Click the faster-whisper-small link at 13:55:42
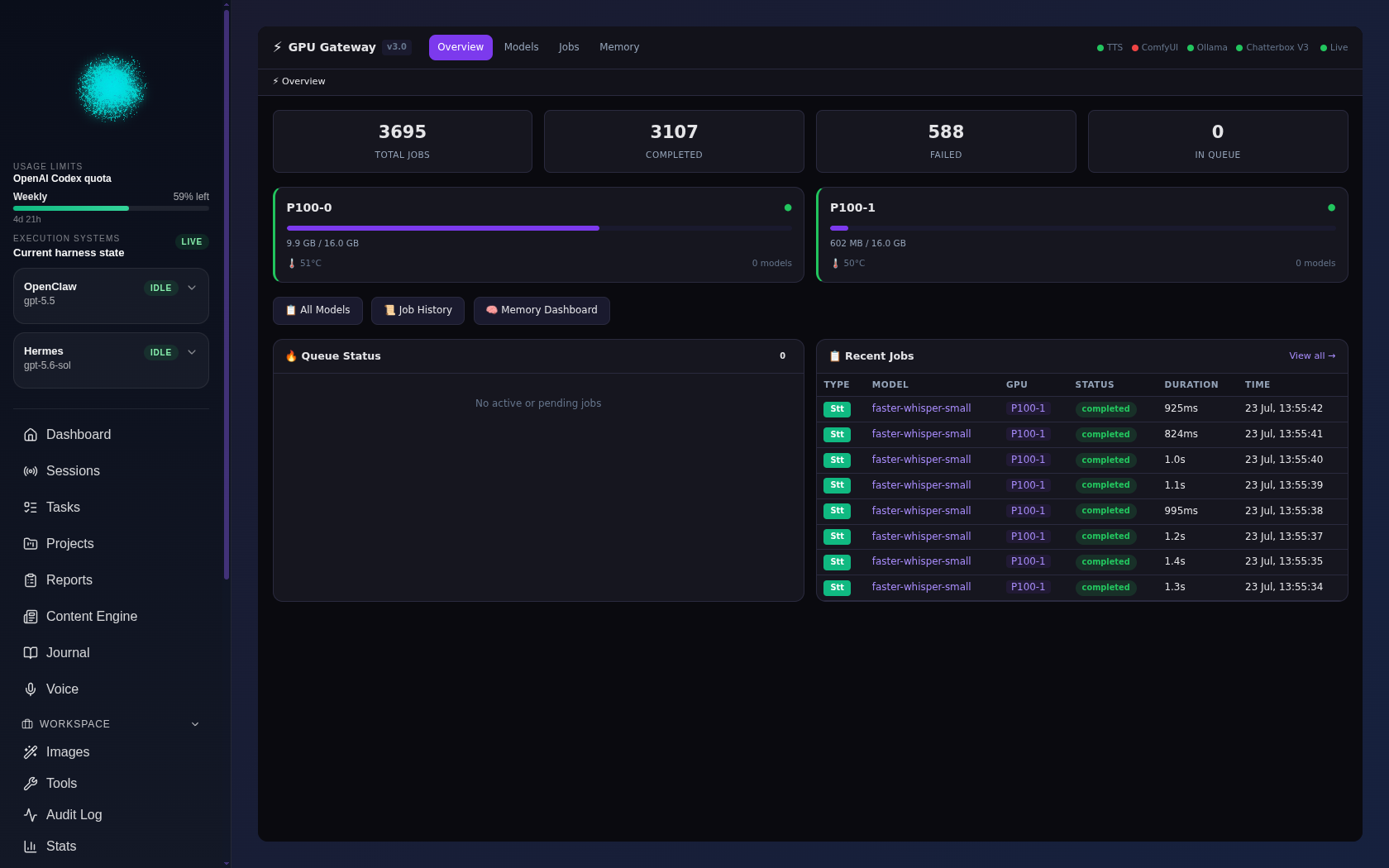 pos(921,408)
